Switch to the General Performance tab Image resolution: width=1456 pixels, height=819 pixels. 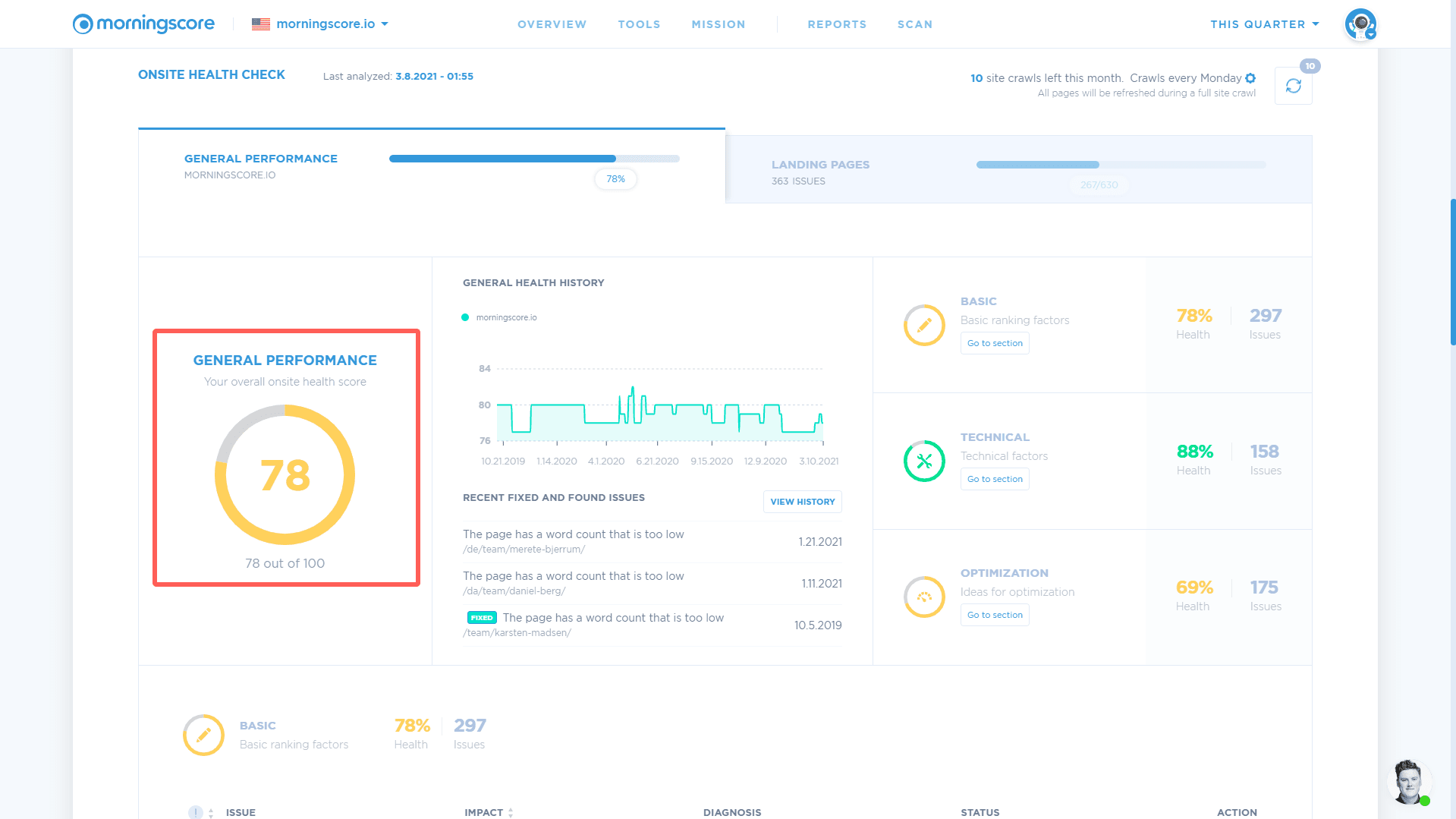click(432, 165)
